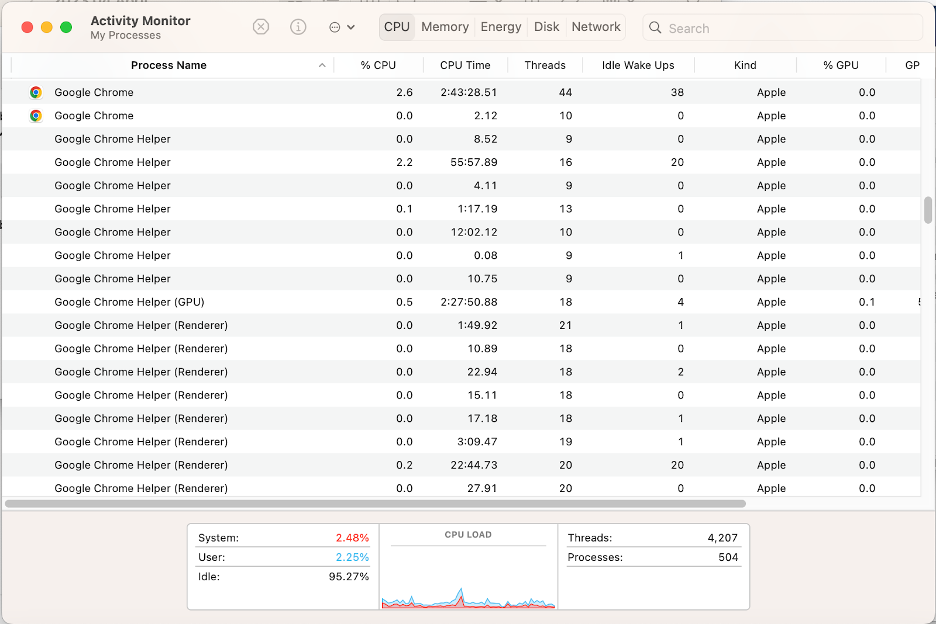
Task: Switch to the CPU tab
Action: pyautogui.click(x=397, y=27)
